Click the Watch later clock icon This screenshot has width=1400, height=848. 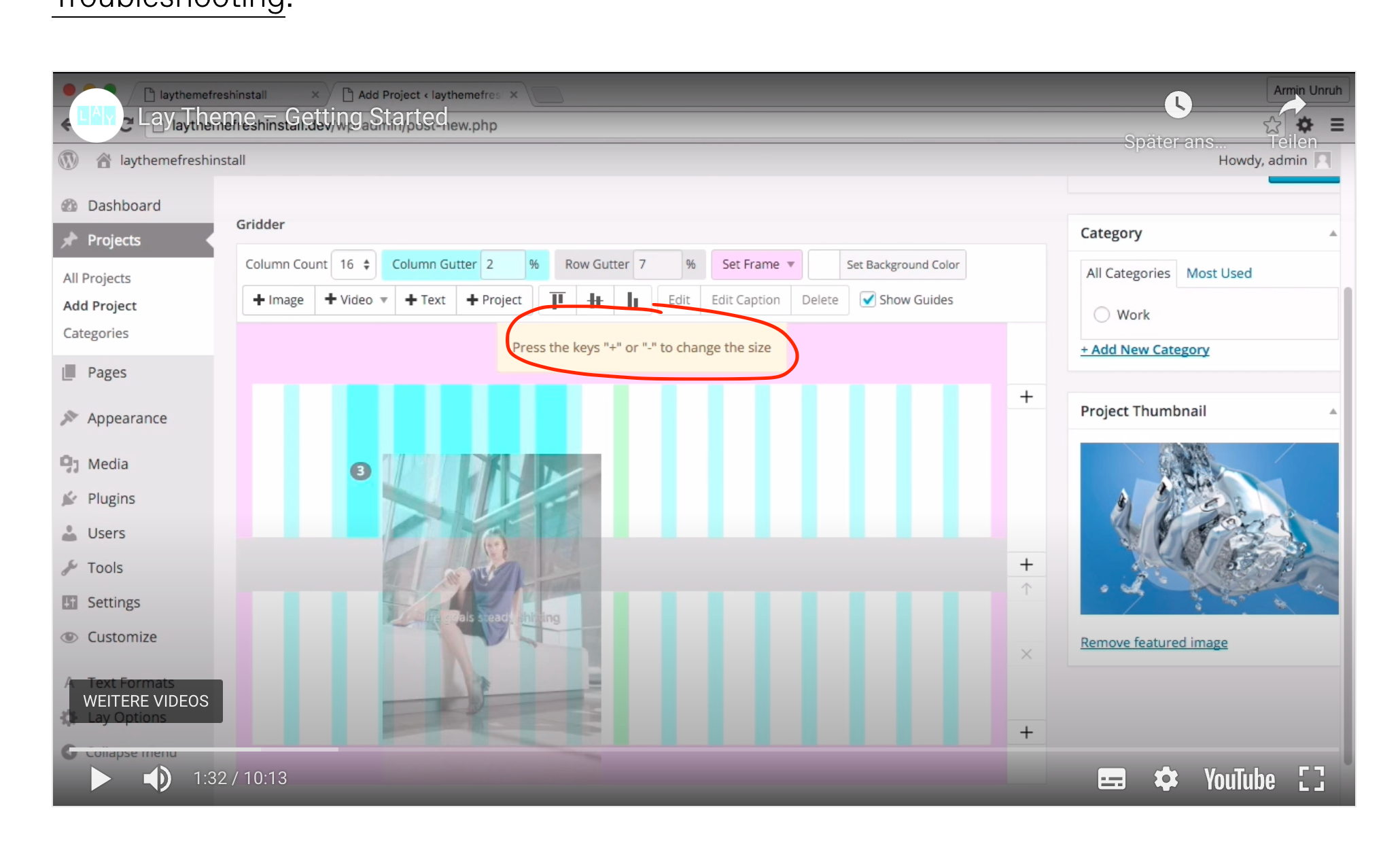click(x=1178, y=105)
